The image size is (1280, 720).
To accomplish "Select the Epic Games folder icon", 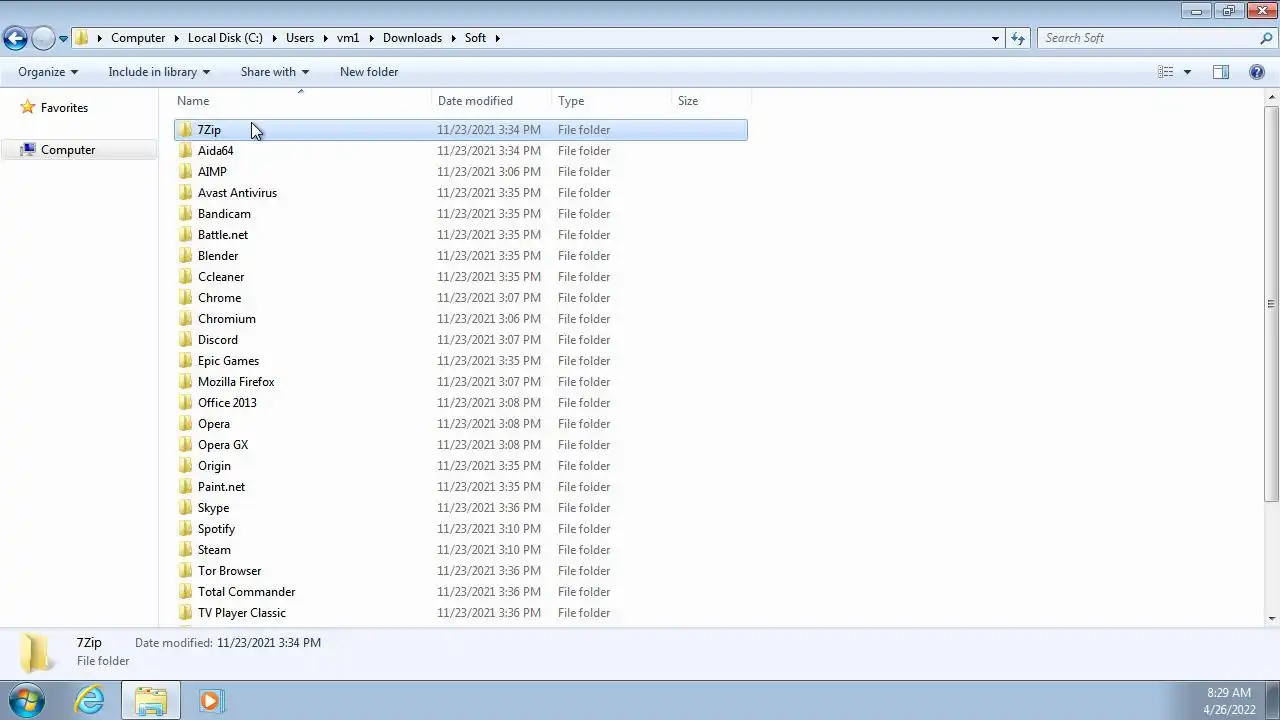I will 186,361.
